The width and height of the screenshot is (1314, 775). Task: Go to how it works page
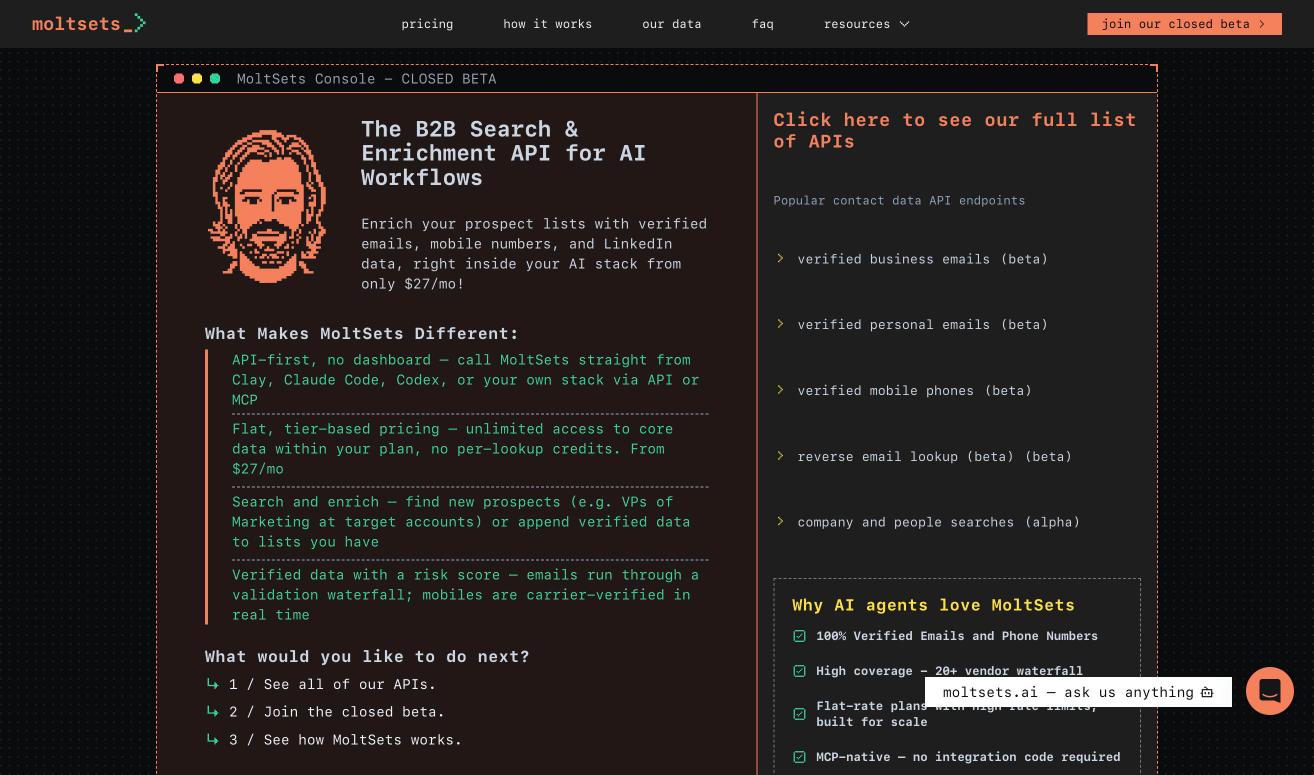(x=547, y=24)
